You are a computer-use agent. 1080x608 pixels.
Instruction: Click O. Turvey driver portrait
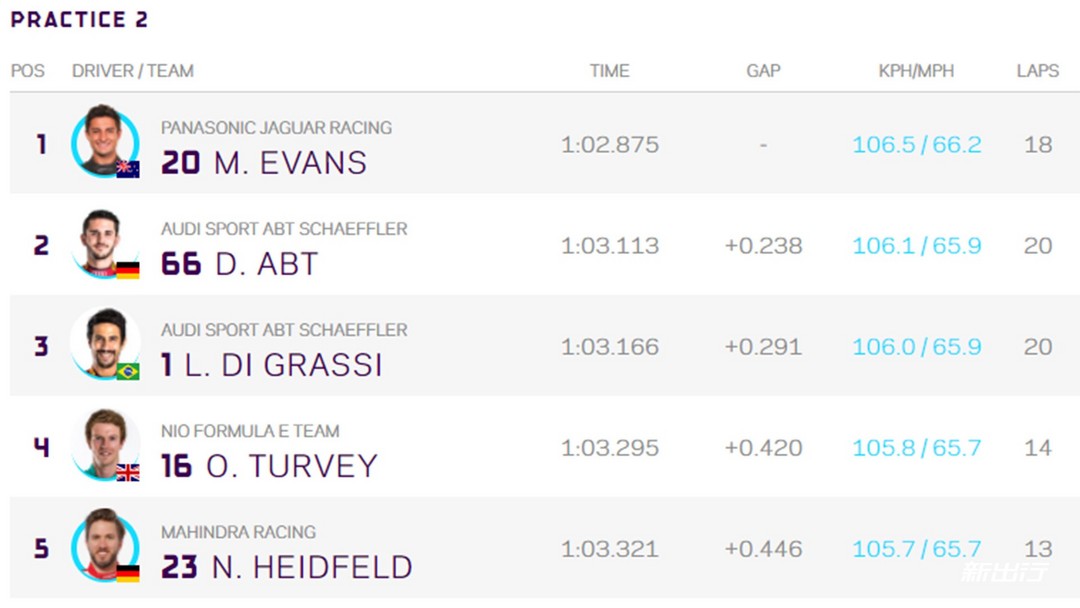[x=105, y=444]
